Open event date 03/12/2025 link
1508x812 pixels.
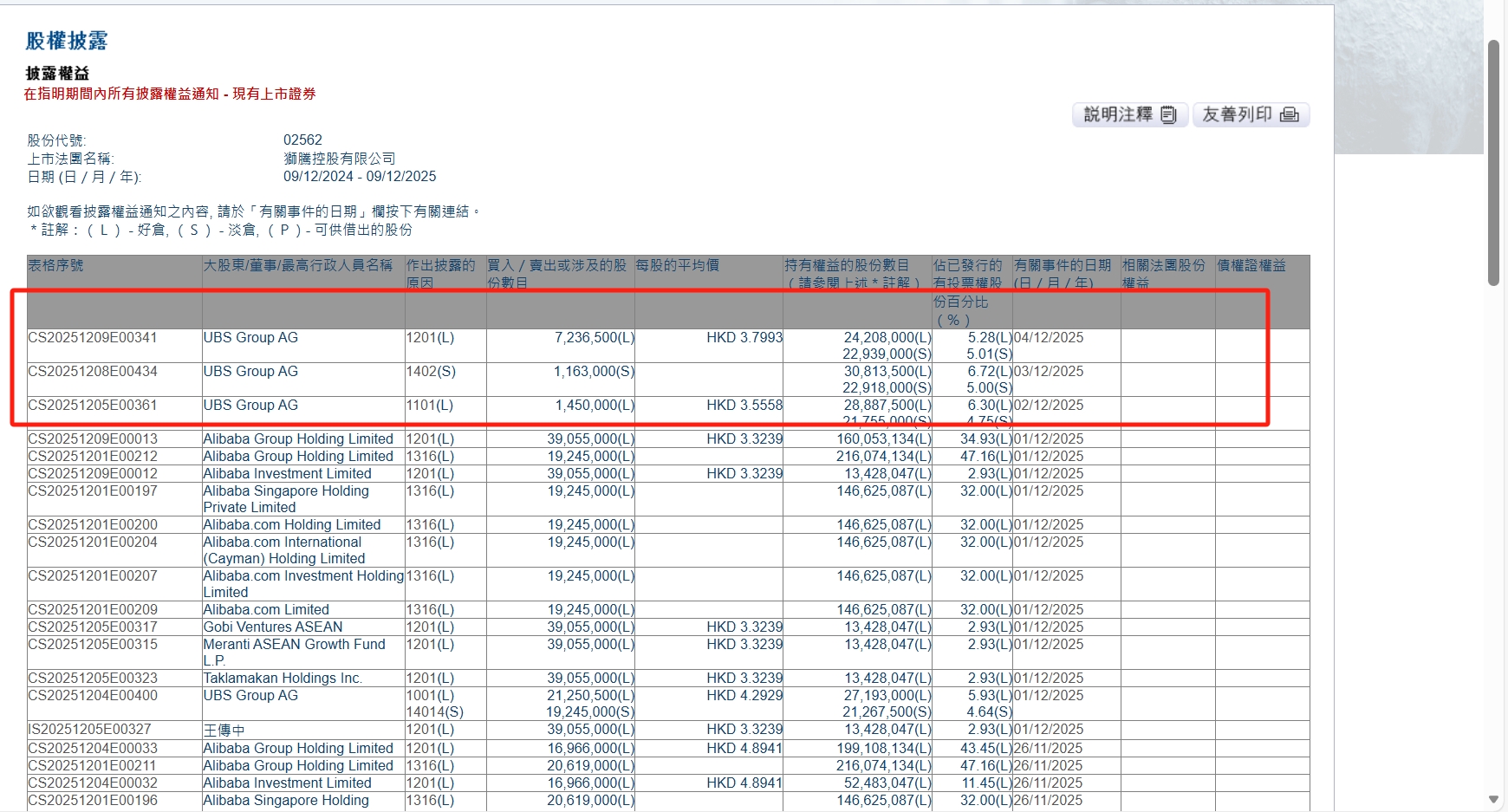[x=1049, y=371]
